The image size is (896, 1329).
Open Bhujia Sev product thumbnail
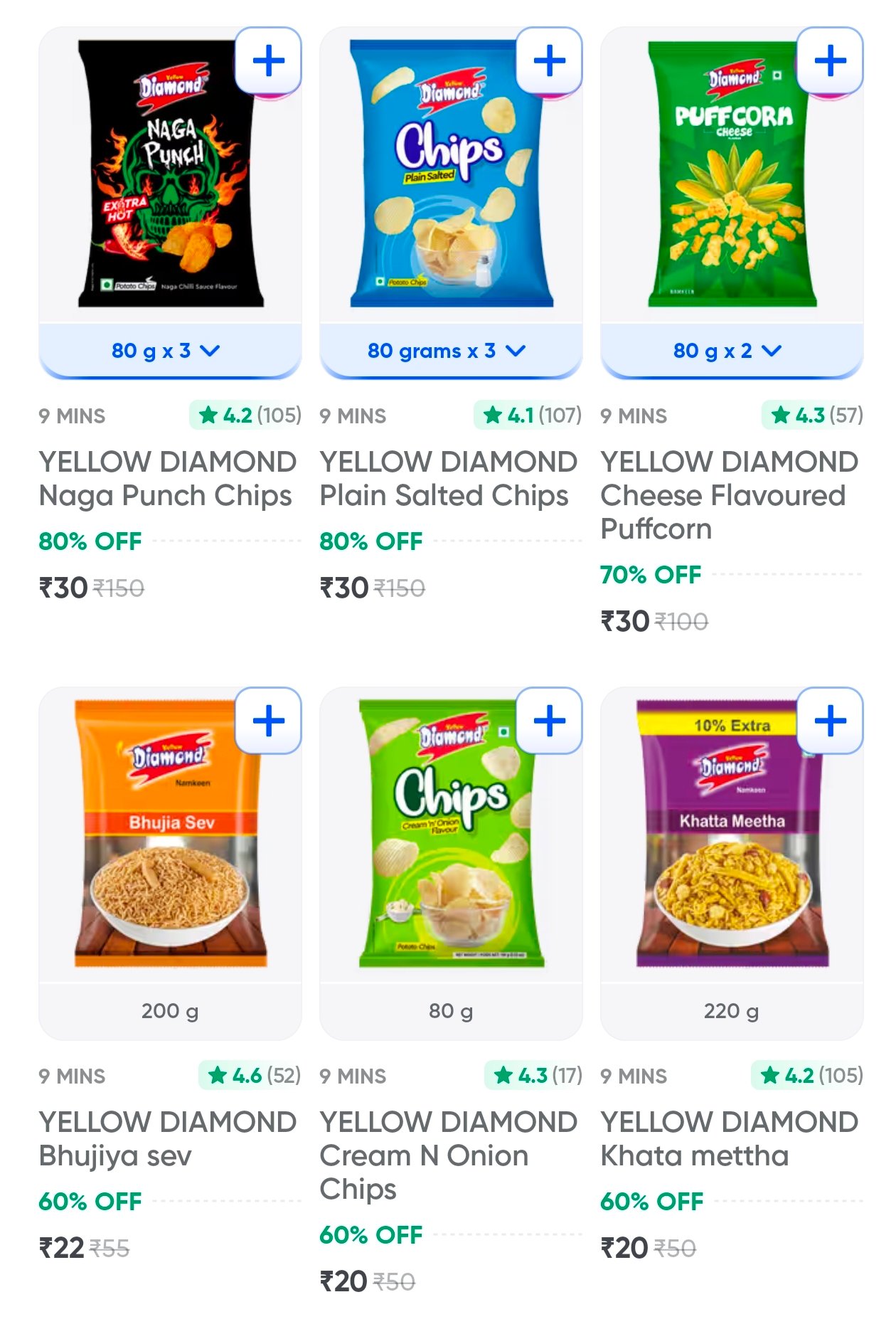[171, 833]
